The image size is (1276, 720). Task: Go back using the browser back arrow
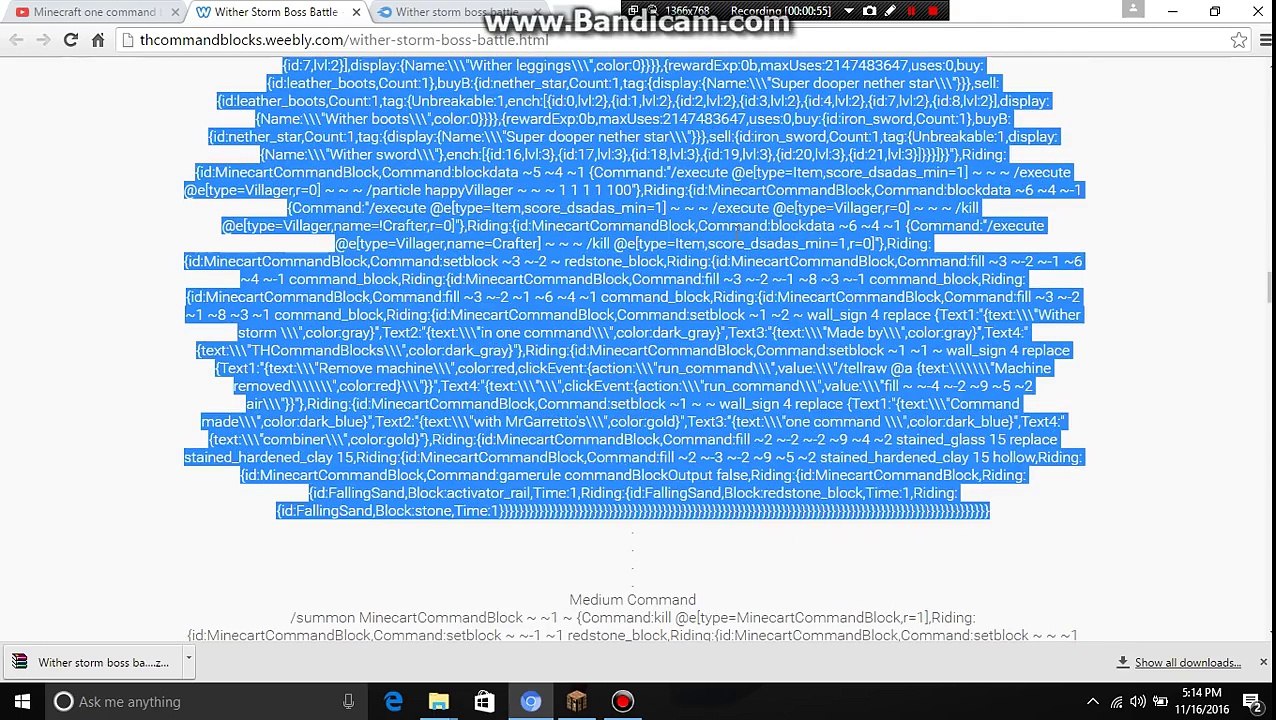[16, 40]
